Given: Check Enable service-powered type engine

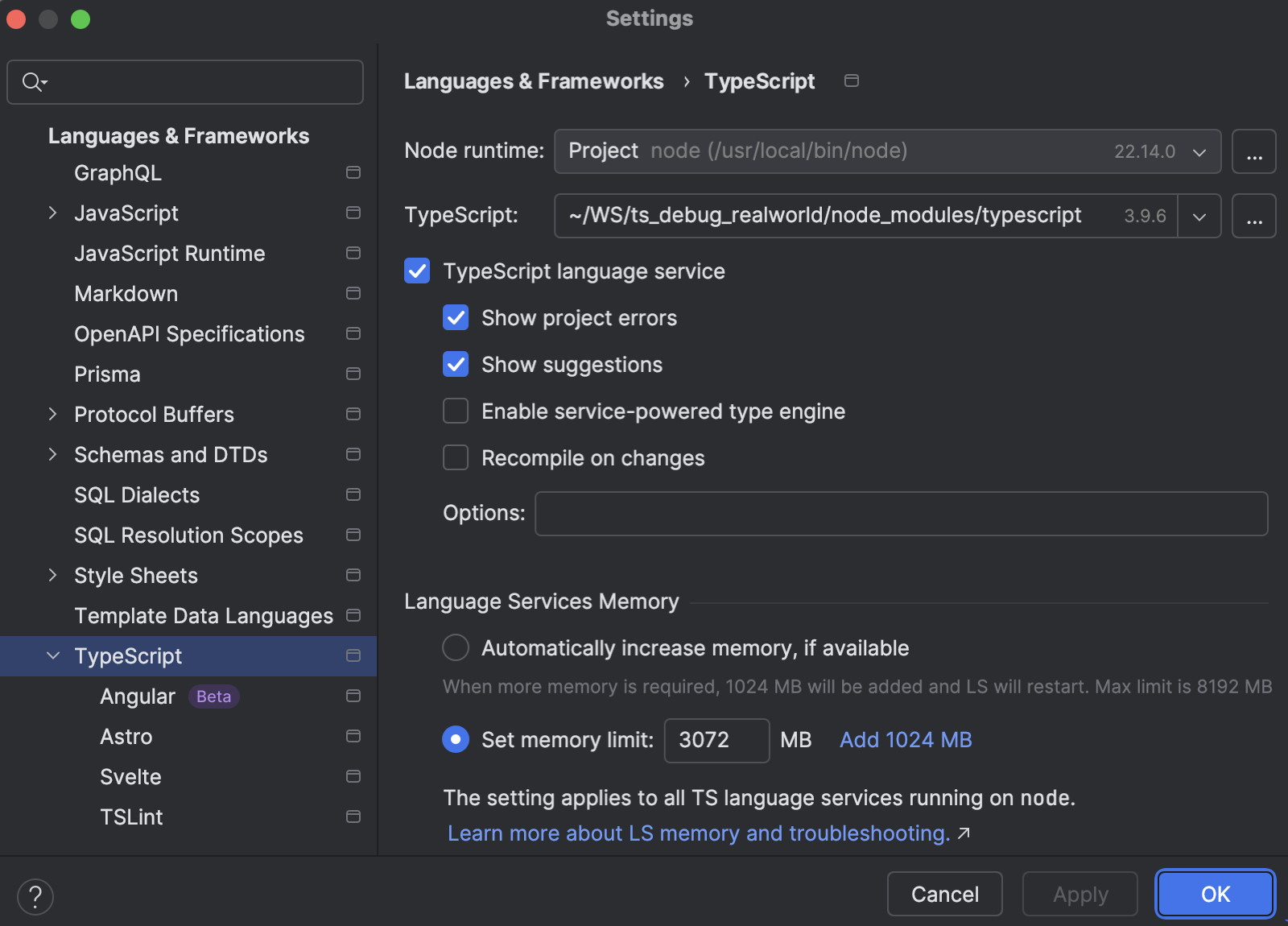Looking at the screenshot, I should (456, 411).
